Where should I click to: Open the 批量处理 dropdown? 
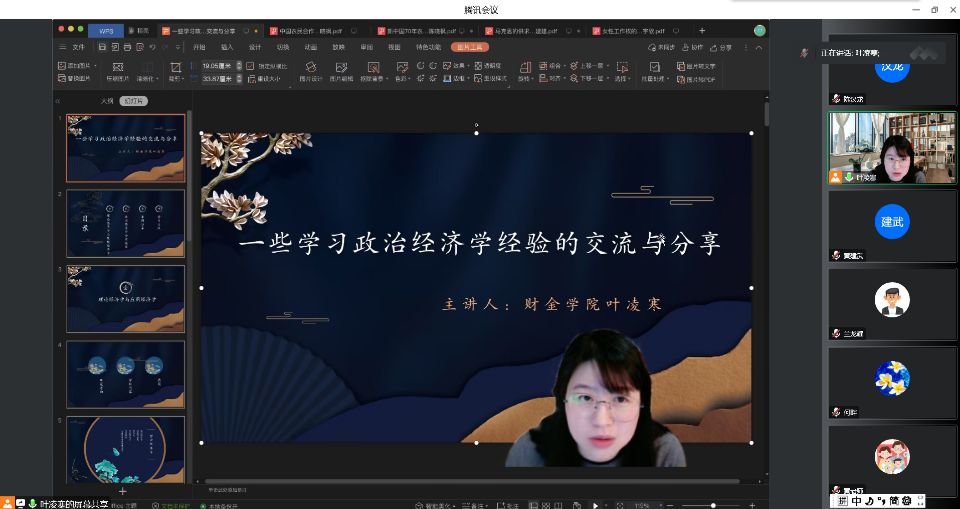[x=654, y=72]
